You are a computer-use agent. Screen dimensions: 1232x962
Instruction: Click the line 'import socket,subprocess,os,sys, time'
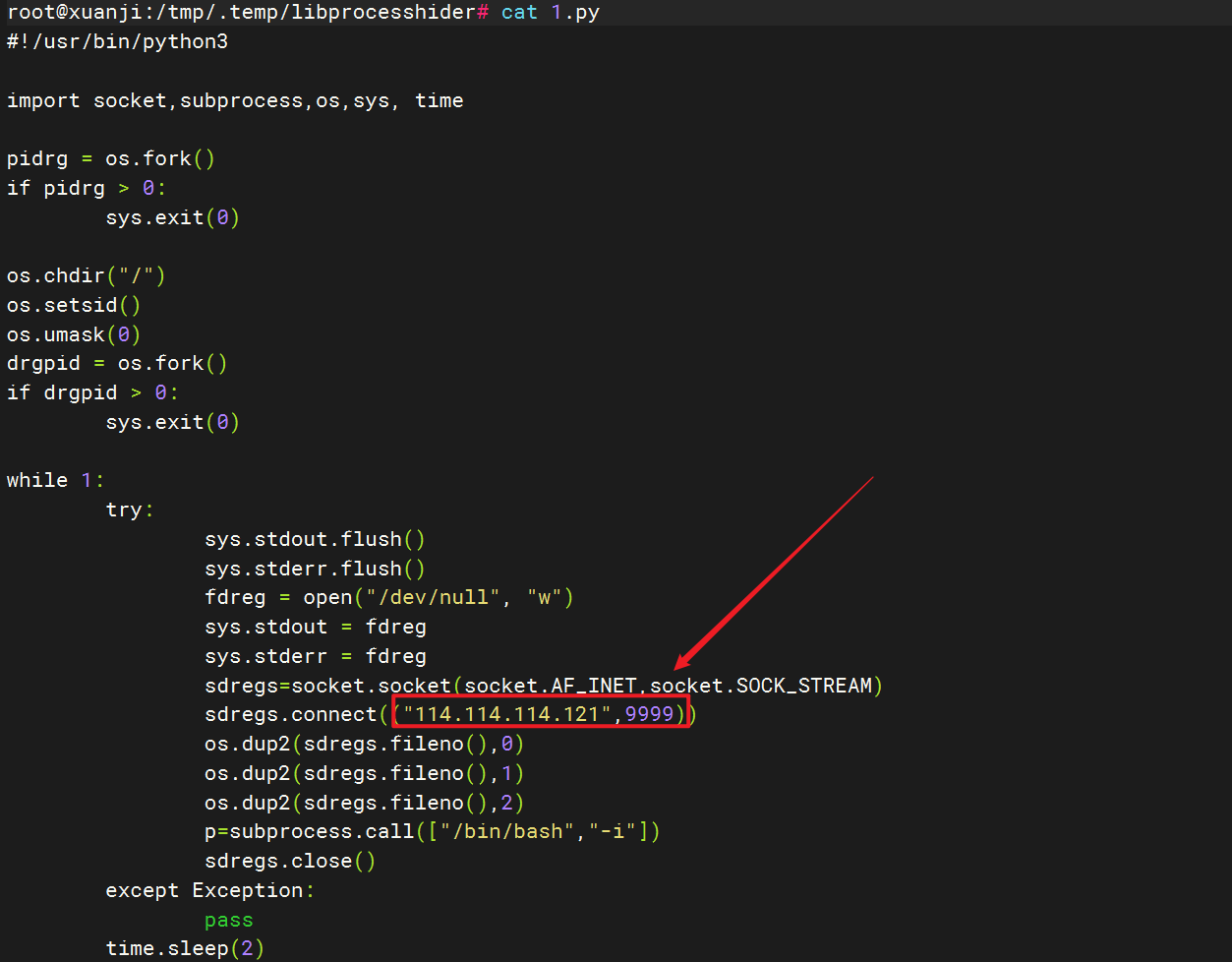(235, 100)
